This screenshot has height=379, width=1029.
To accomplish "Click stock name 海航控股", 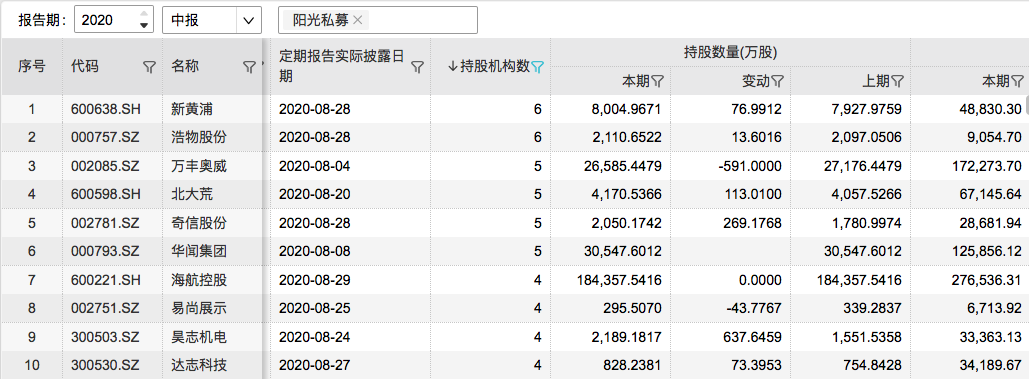I will coord(199,280).
